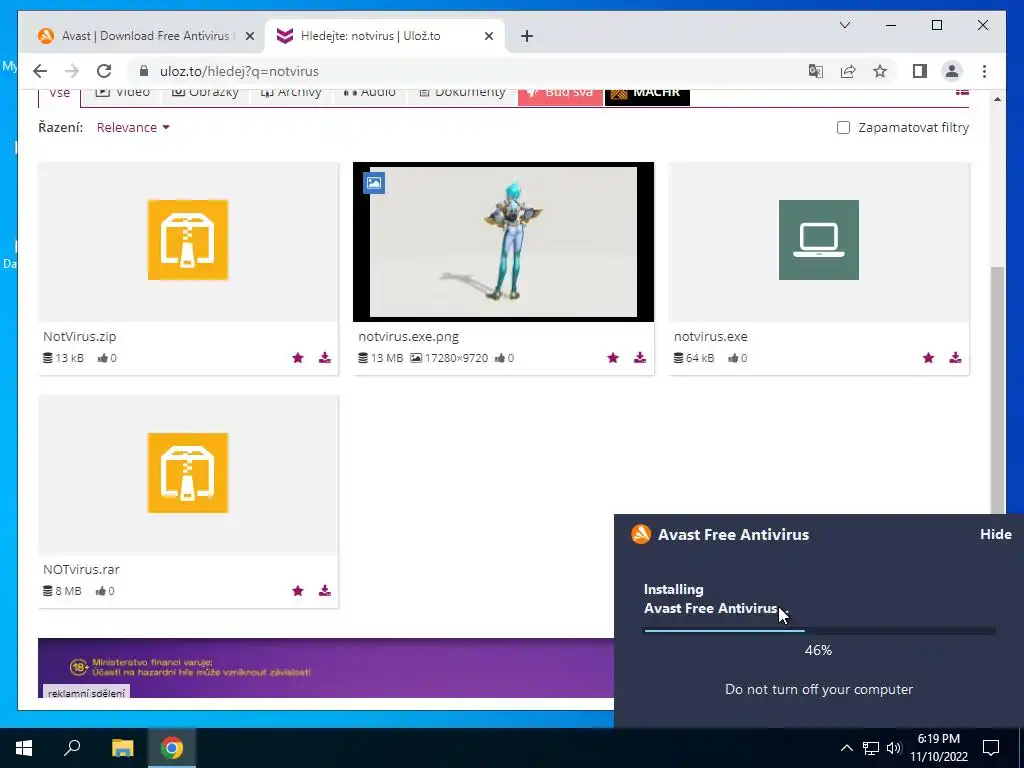Download notvirus.exe using its download icon
Image resolution: width=1024 pixels, height=768 pixels.
(x=955, y=358)
